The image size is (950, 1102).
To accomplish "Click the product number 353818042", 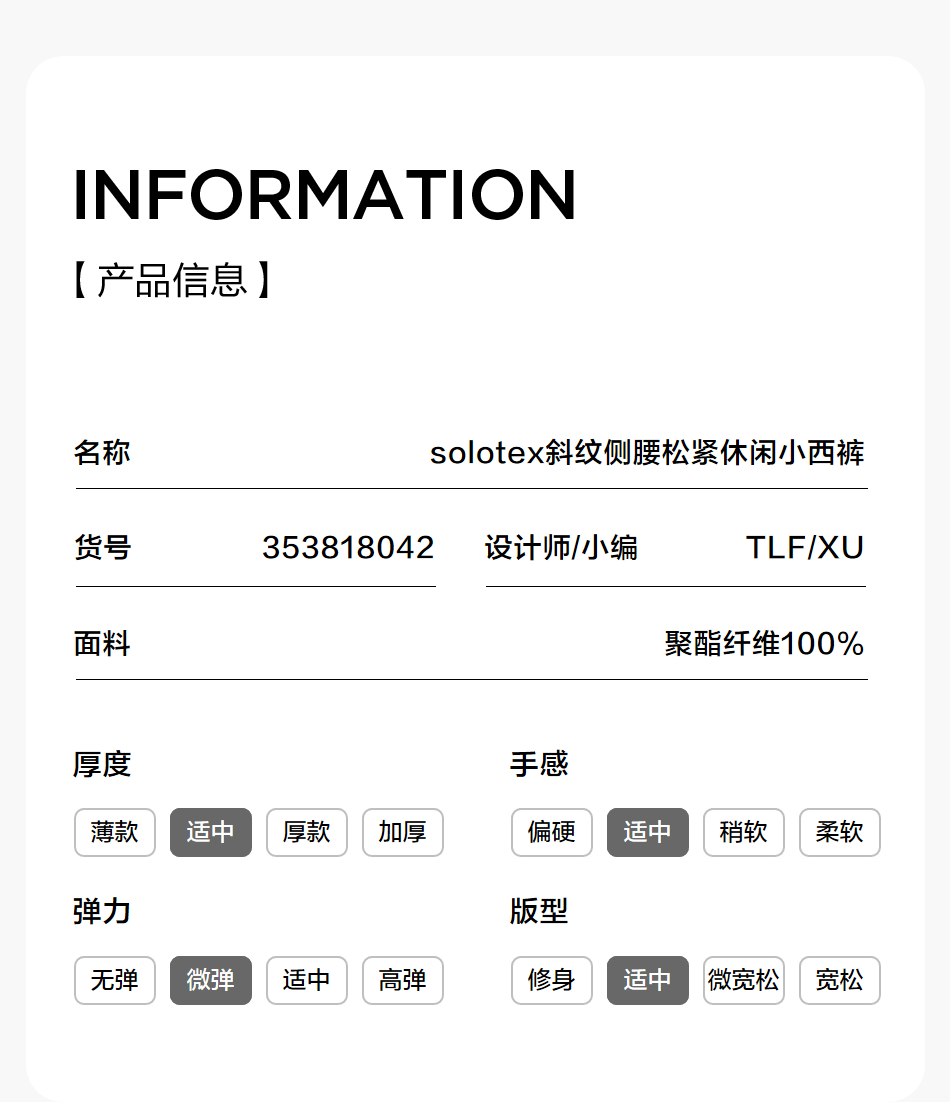I will point(348,548).
